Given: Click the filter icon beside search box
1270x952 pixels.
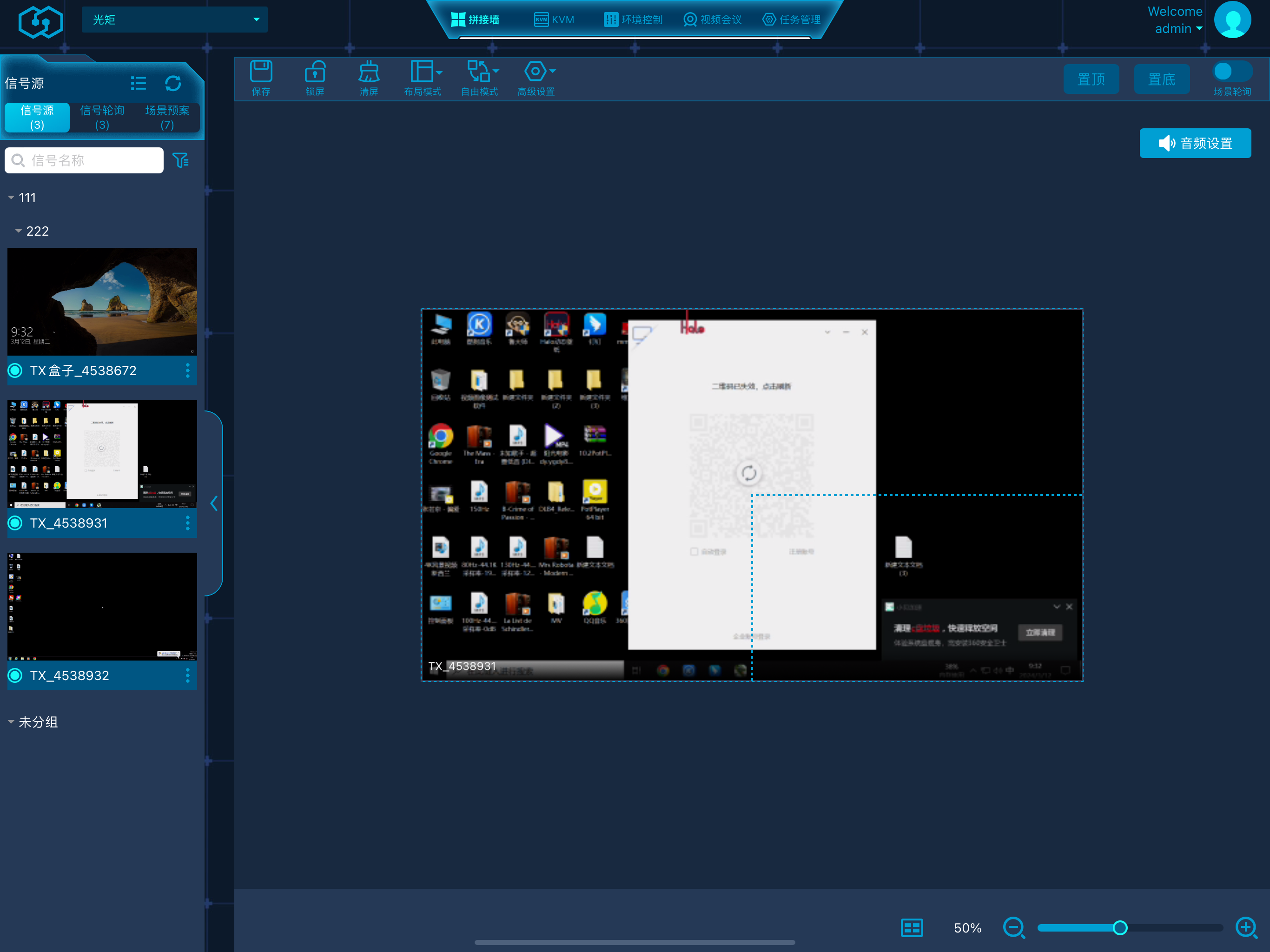Looking at the screenshot, I should coord(180,160).
